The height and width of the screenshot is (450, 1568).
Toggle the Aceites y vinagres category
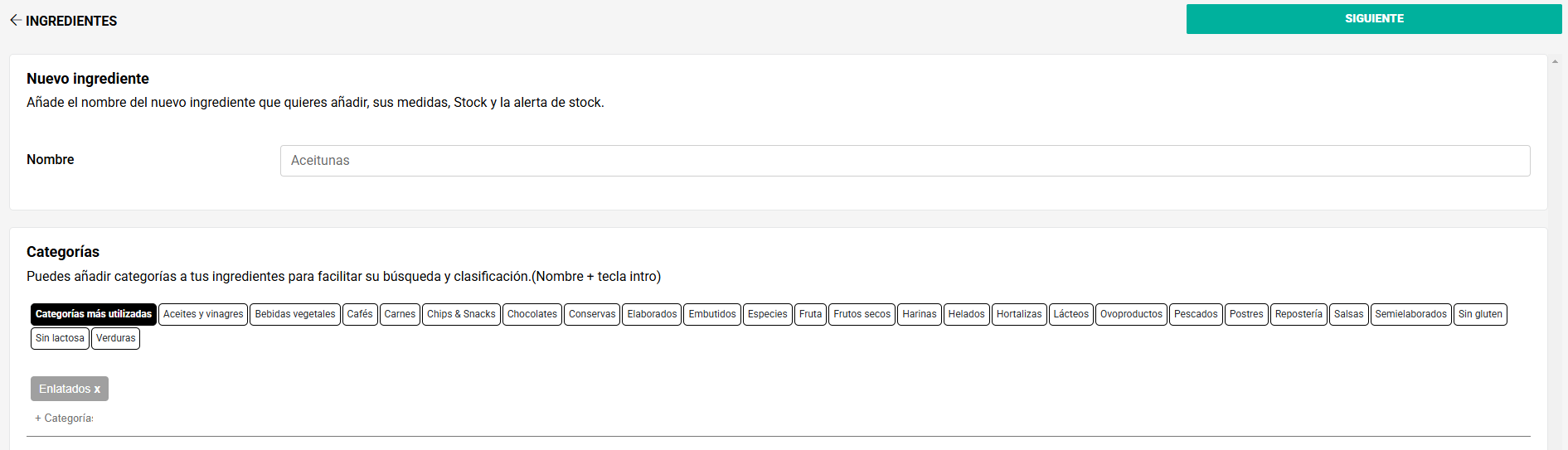click(203, 314)
